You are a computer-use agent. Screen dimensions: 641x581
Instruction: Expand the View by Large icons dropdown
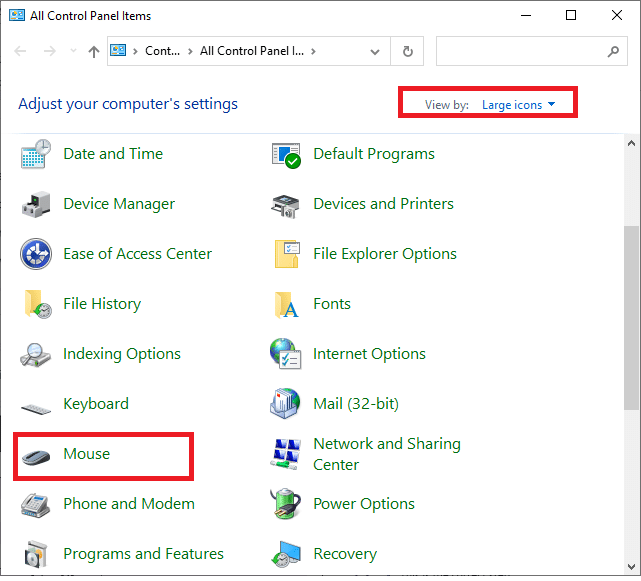(x=517, y=105)
